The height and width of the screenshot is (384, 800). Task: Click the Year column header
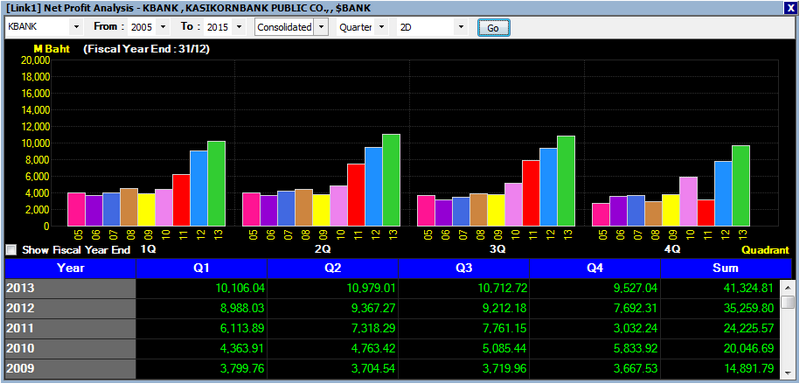70,268
